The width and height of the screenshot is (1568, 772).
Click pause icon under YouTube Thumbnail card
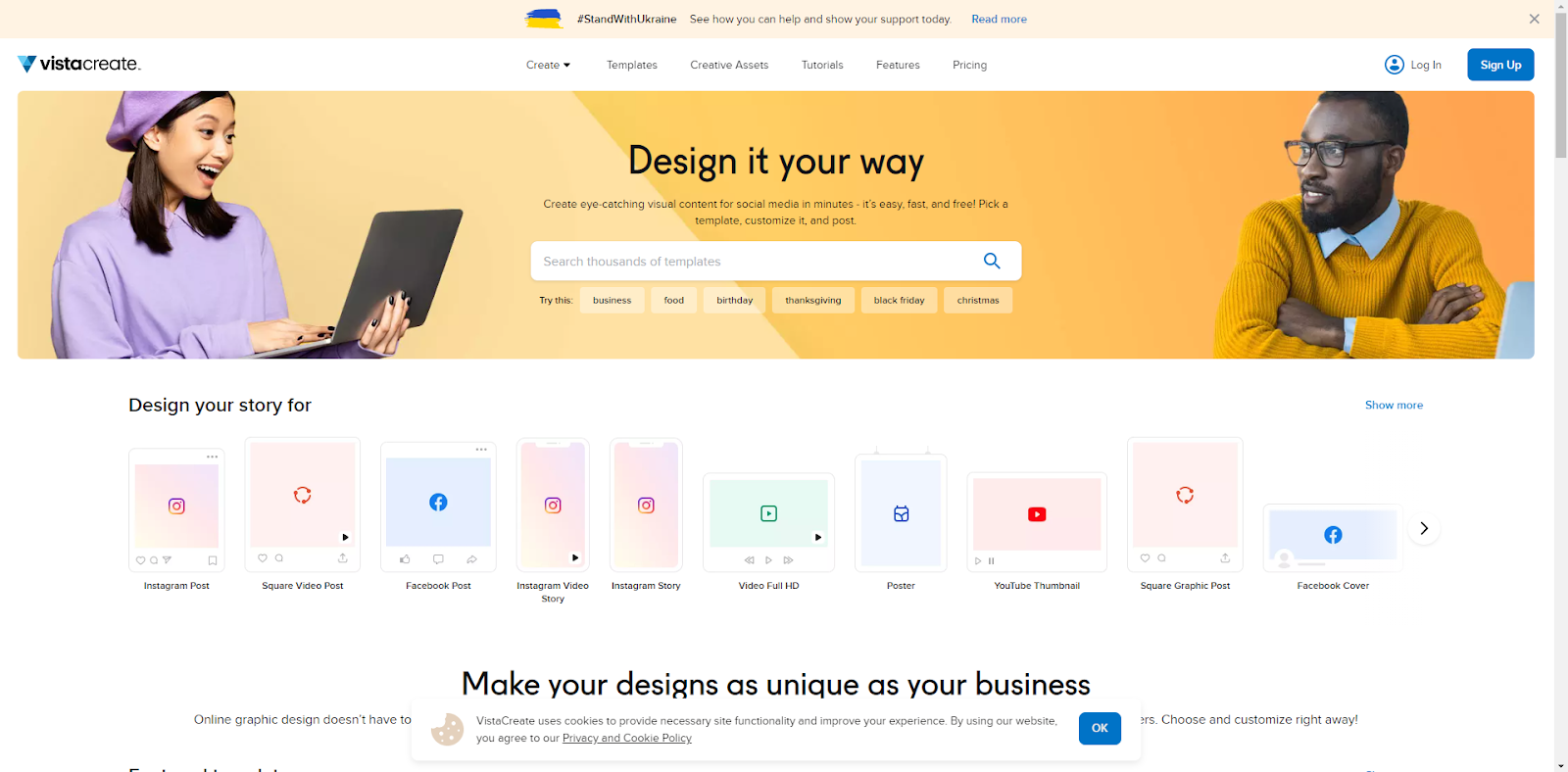(991, 561)
